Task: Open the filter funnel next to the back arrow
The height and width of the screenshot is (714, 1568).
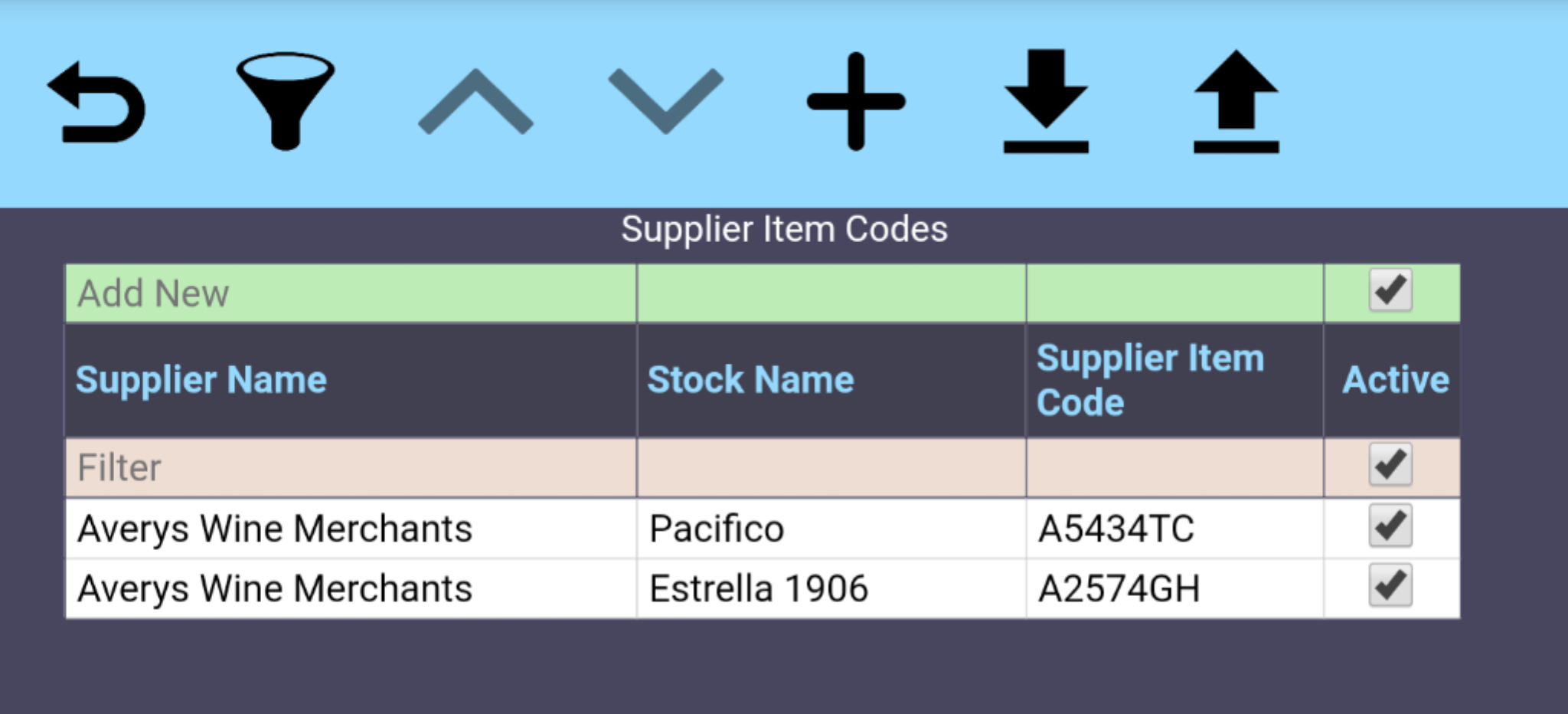Action: [x=286, y=102]
